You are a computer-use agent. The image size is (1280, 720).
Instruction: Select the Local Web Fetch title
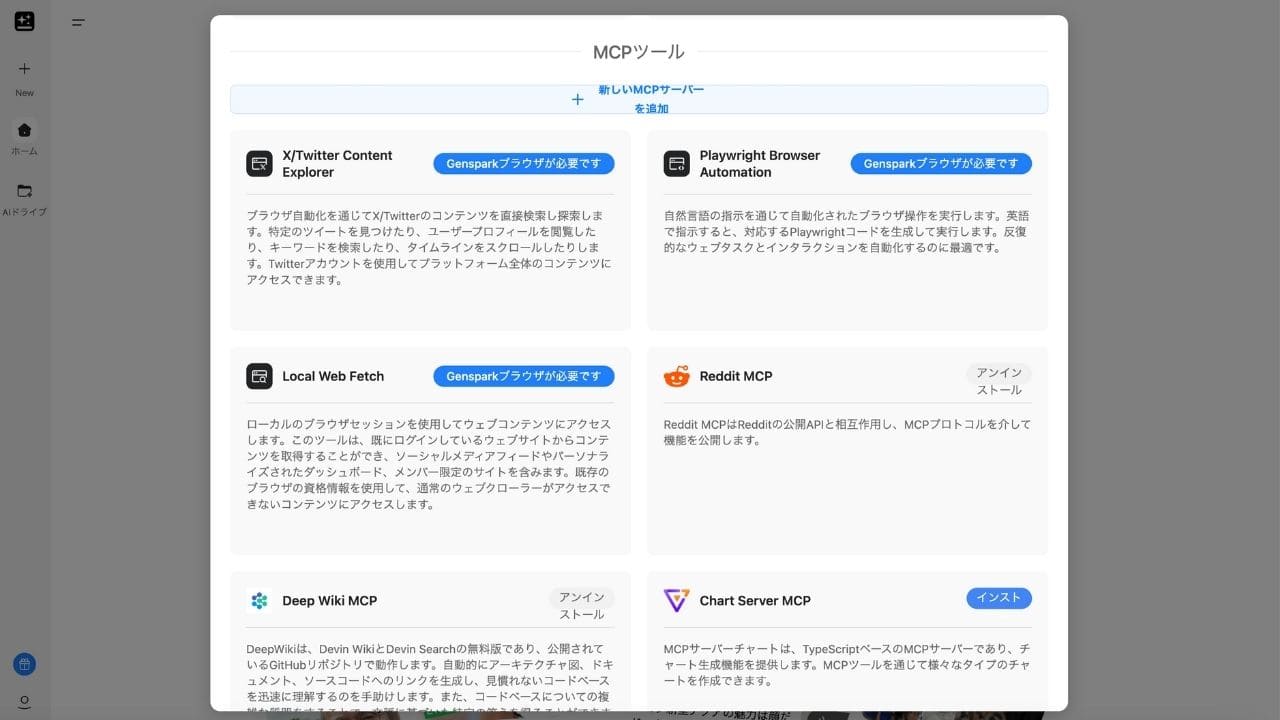[333, 376]
